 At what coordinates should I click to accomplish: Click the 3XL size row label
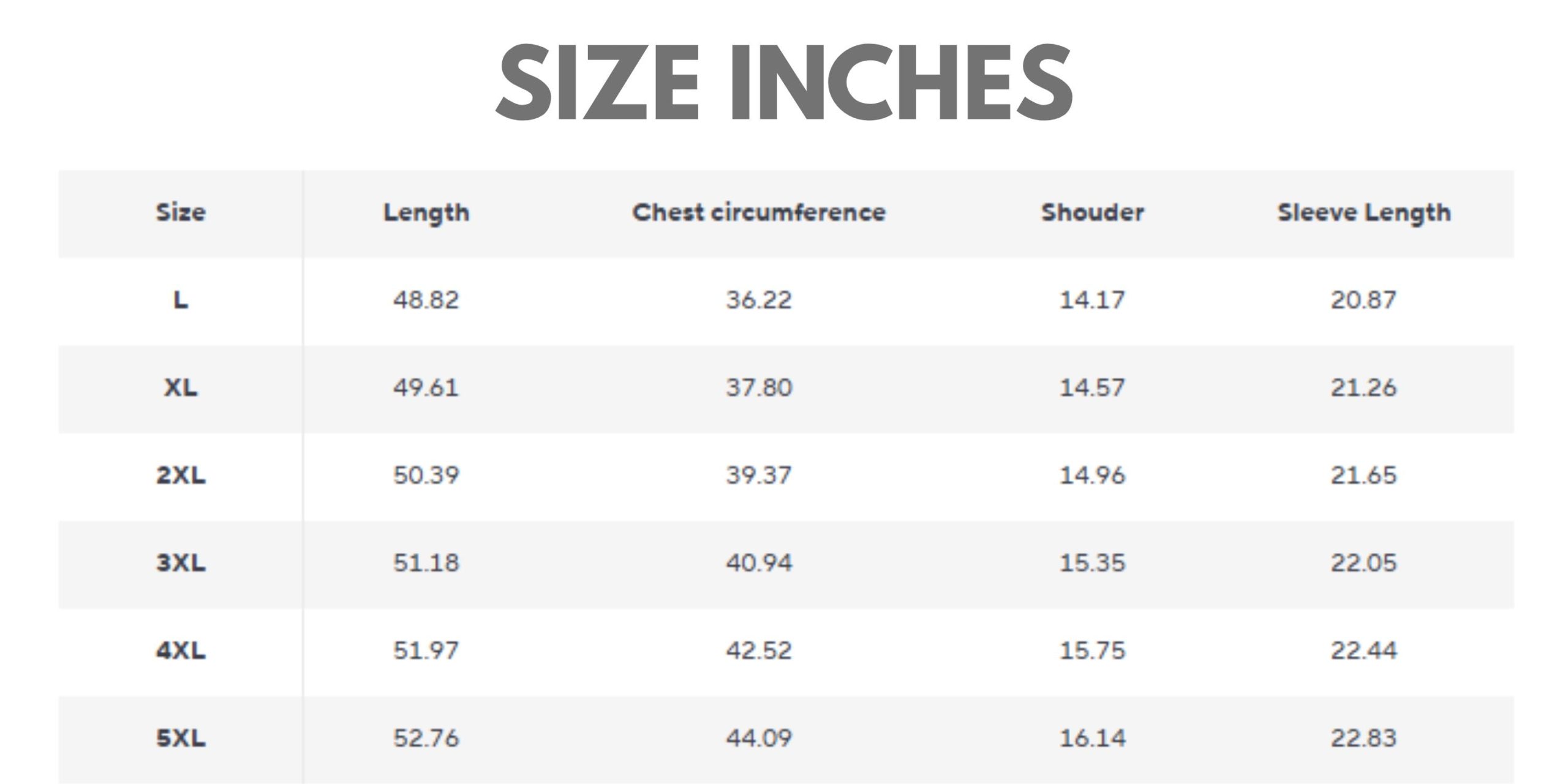[x=181, y=563]
